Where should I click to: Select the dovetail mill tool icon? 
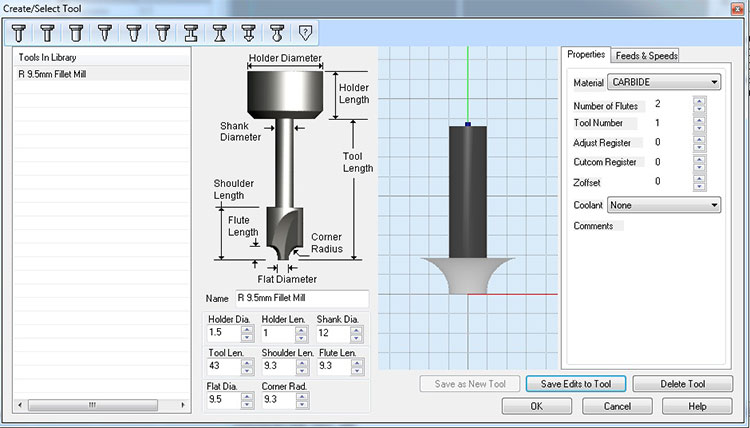click(220, 33)
